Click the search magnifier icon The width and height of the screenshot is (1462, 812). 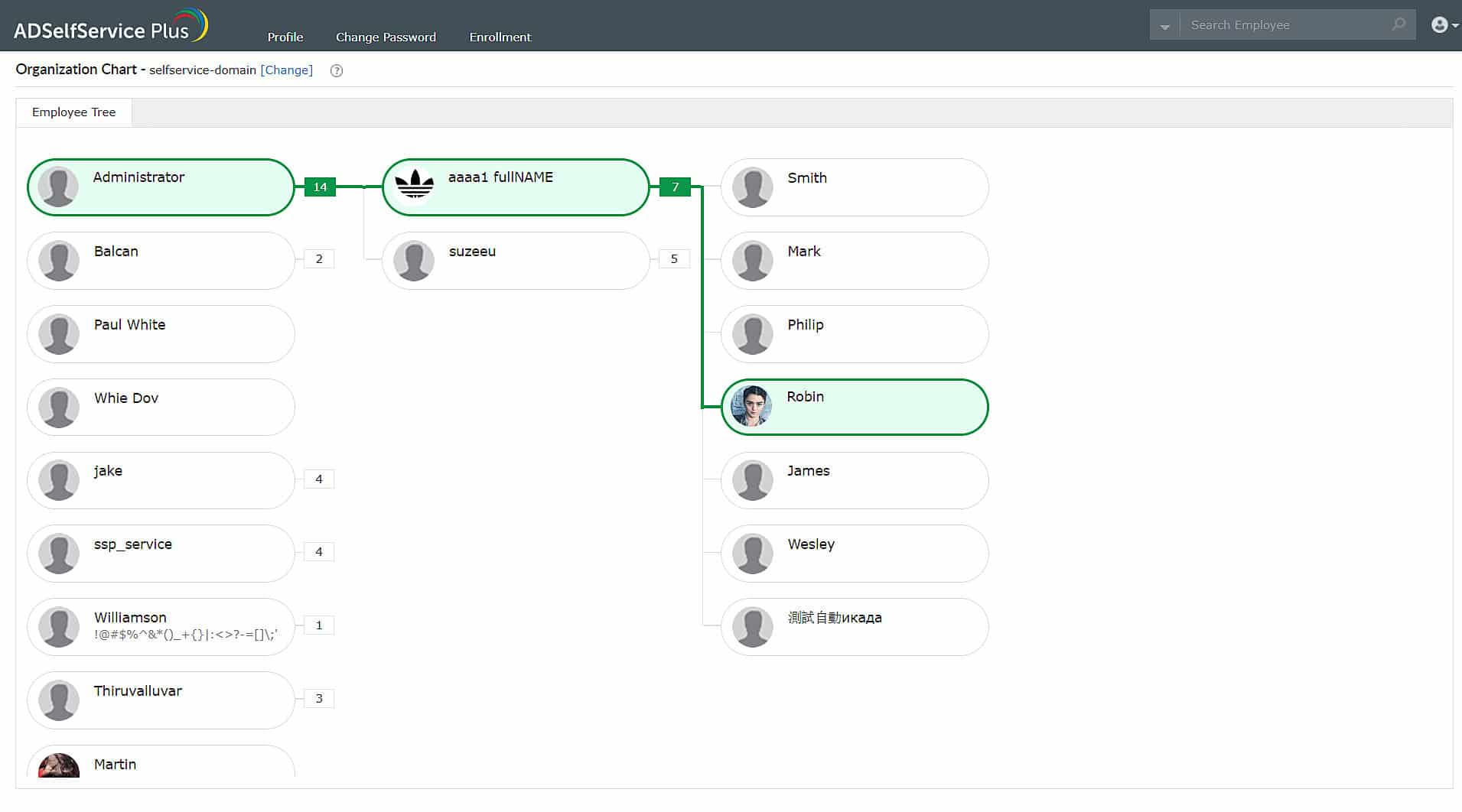(x=1398, y=24)
